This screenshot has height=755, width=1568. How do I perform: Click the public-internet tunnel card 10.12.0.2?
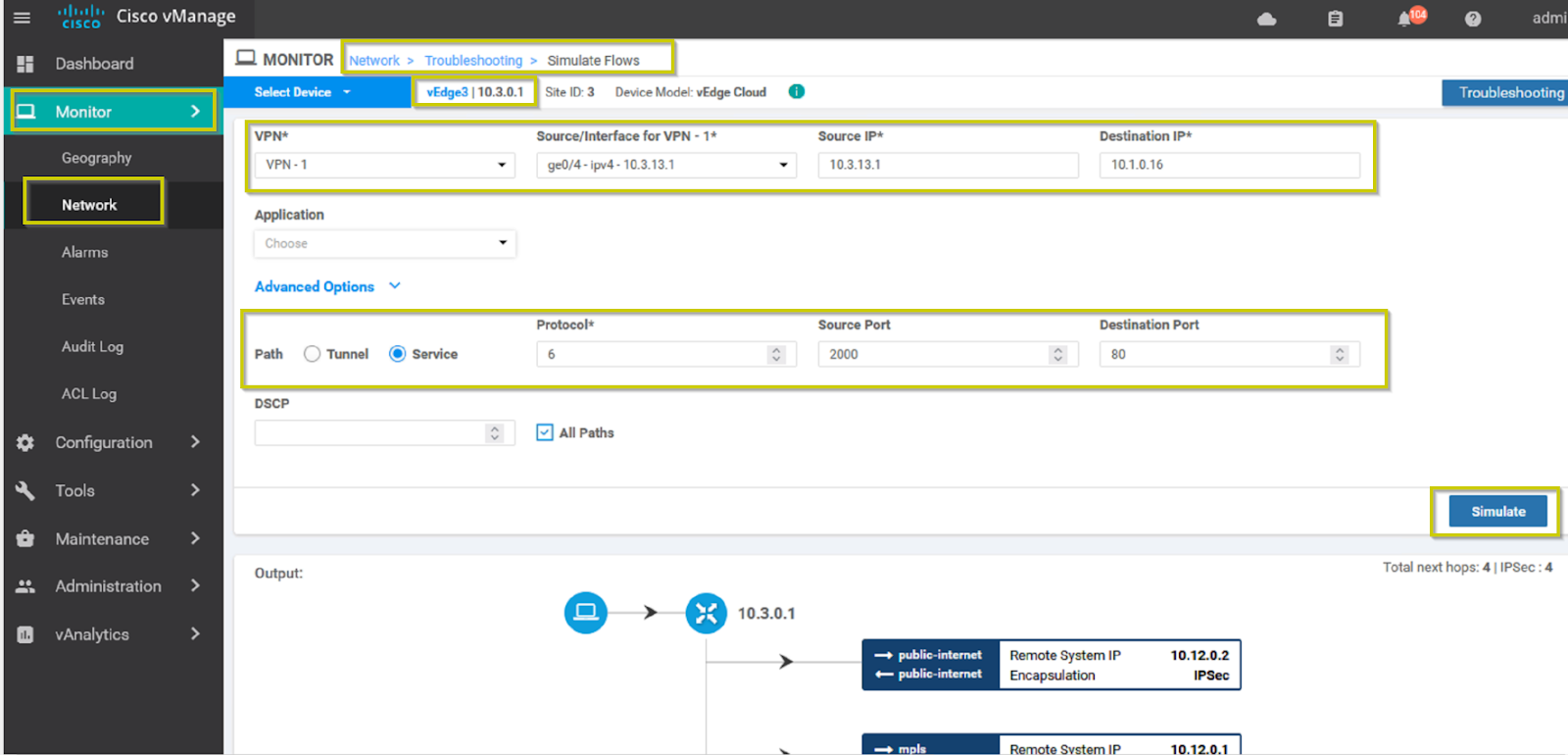[x=1052, y=665]
